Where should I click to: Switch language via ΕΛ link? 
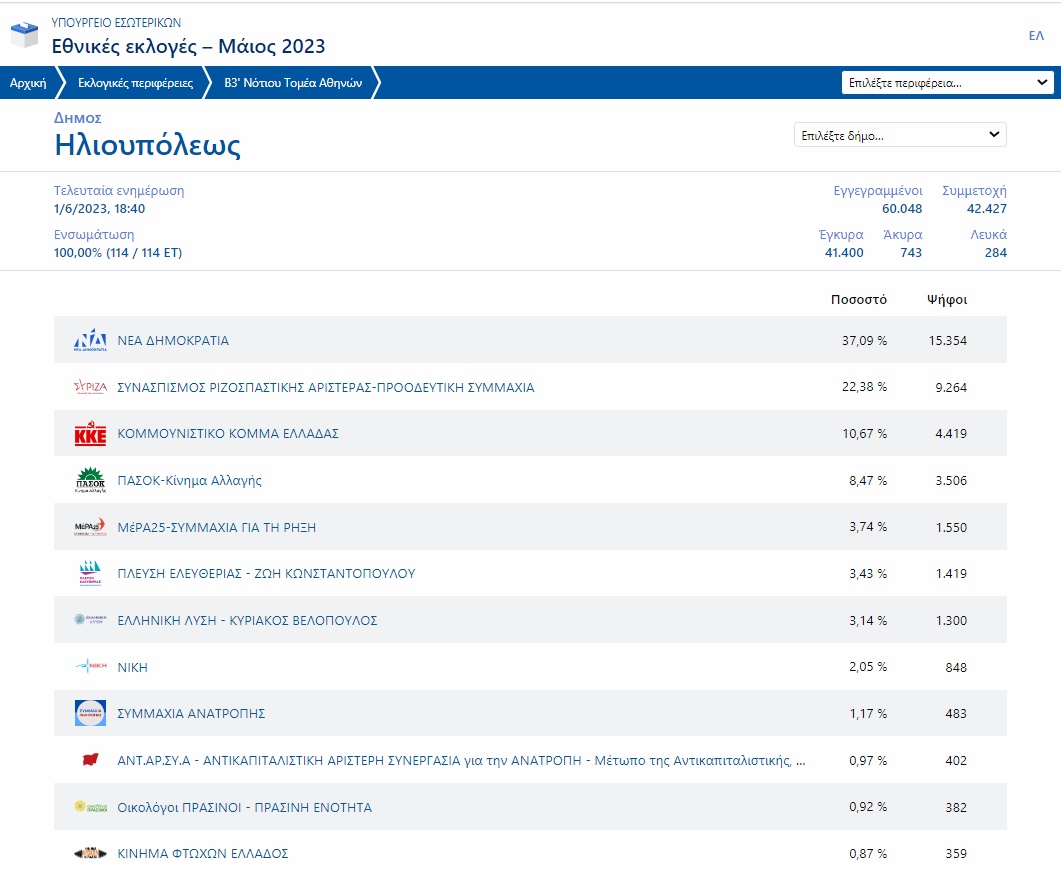(1036, 35)
